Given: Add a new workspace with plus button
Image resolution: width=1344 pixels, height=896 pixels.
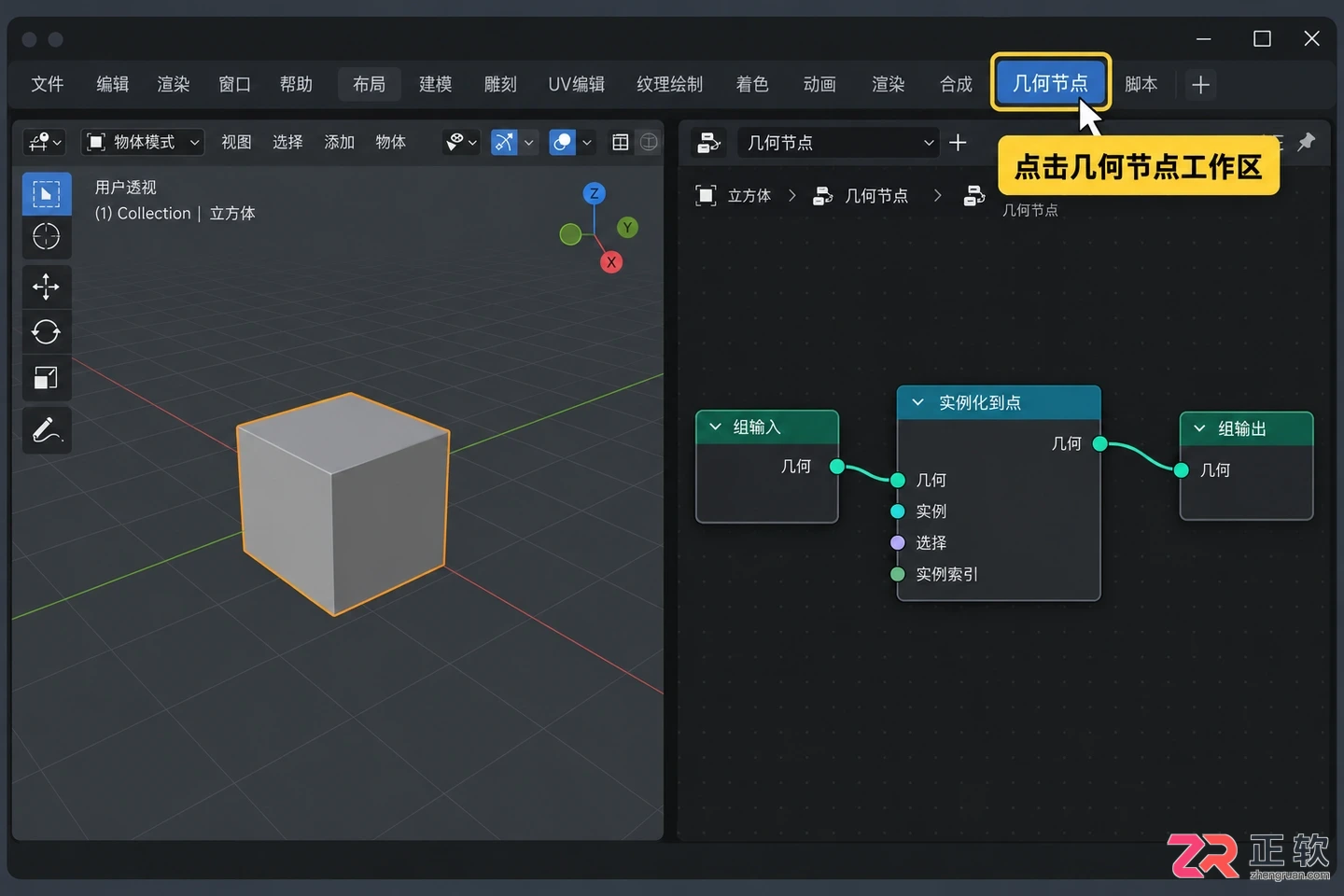Looking at the screenshot, I should click(x=1201, y=85).
